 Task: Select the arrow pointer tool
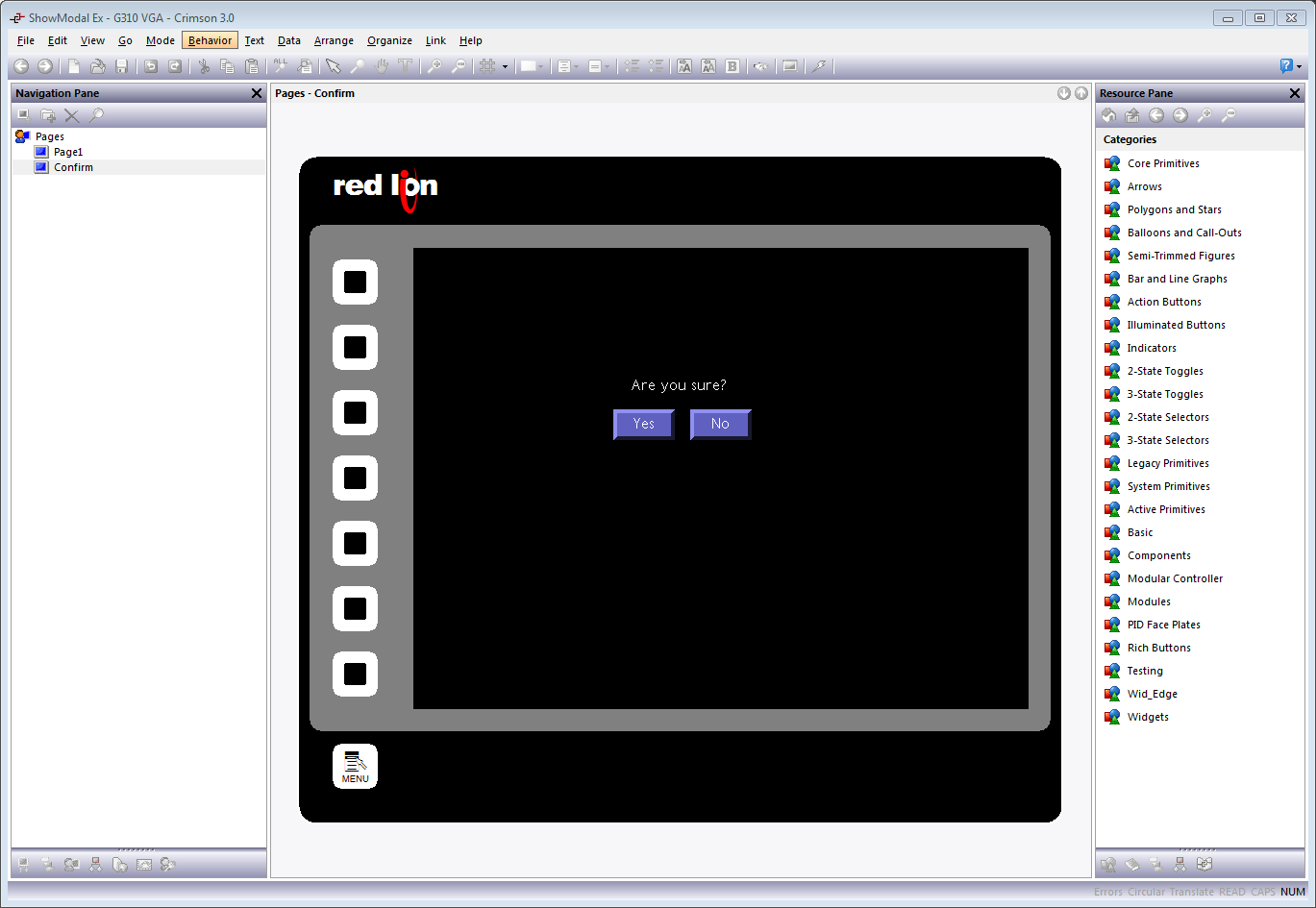click(334, 66)
